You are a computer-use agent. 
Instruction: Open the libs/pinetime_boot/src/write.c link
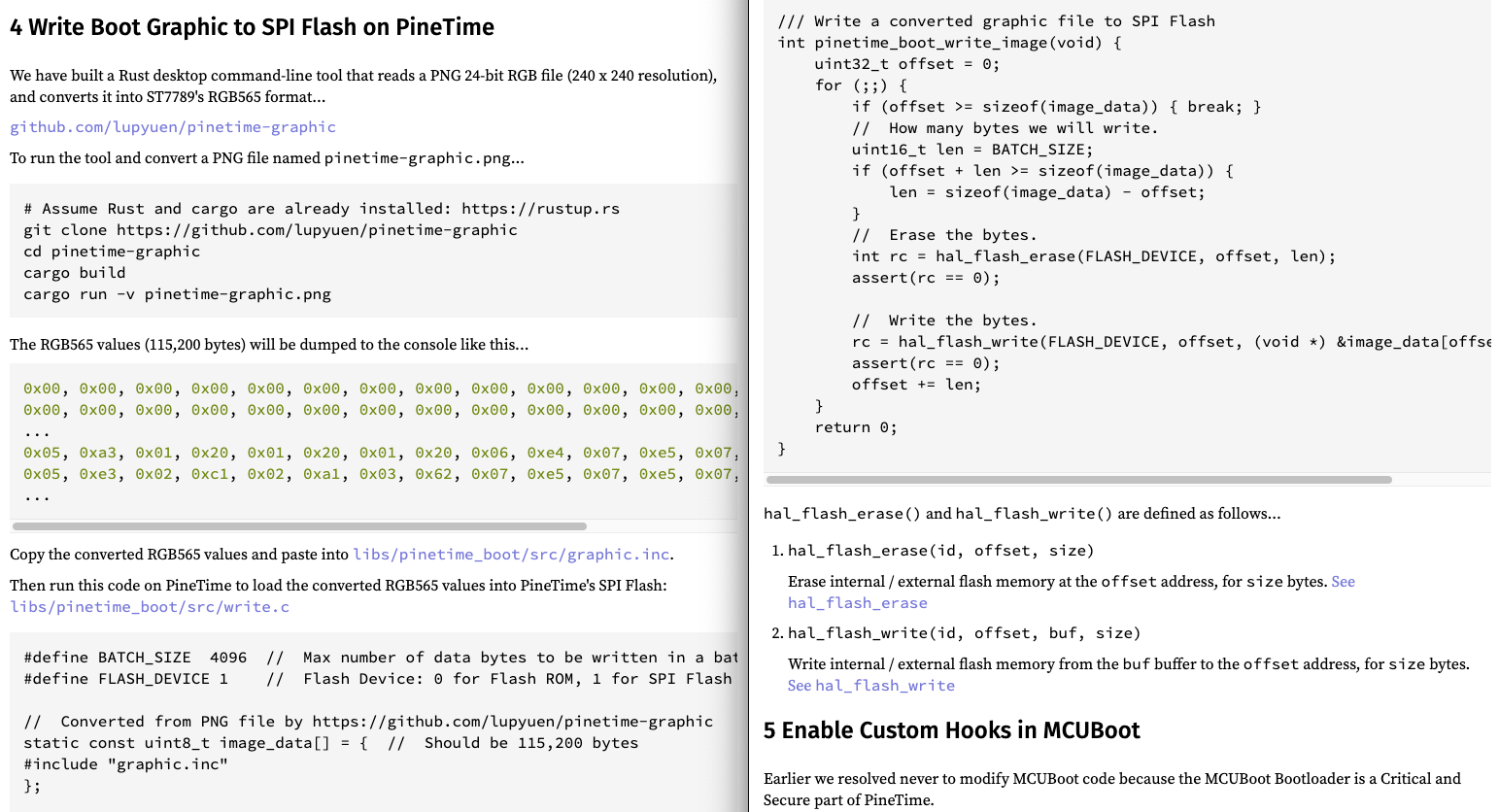(150, 607)
